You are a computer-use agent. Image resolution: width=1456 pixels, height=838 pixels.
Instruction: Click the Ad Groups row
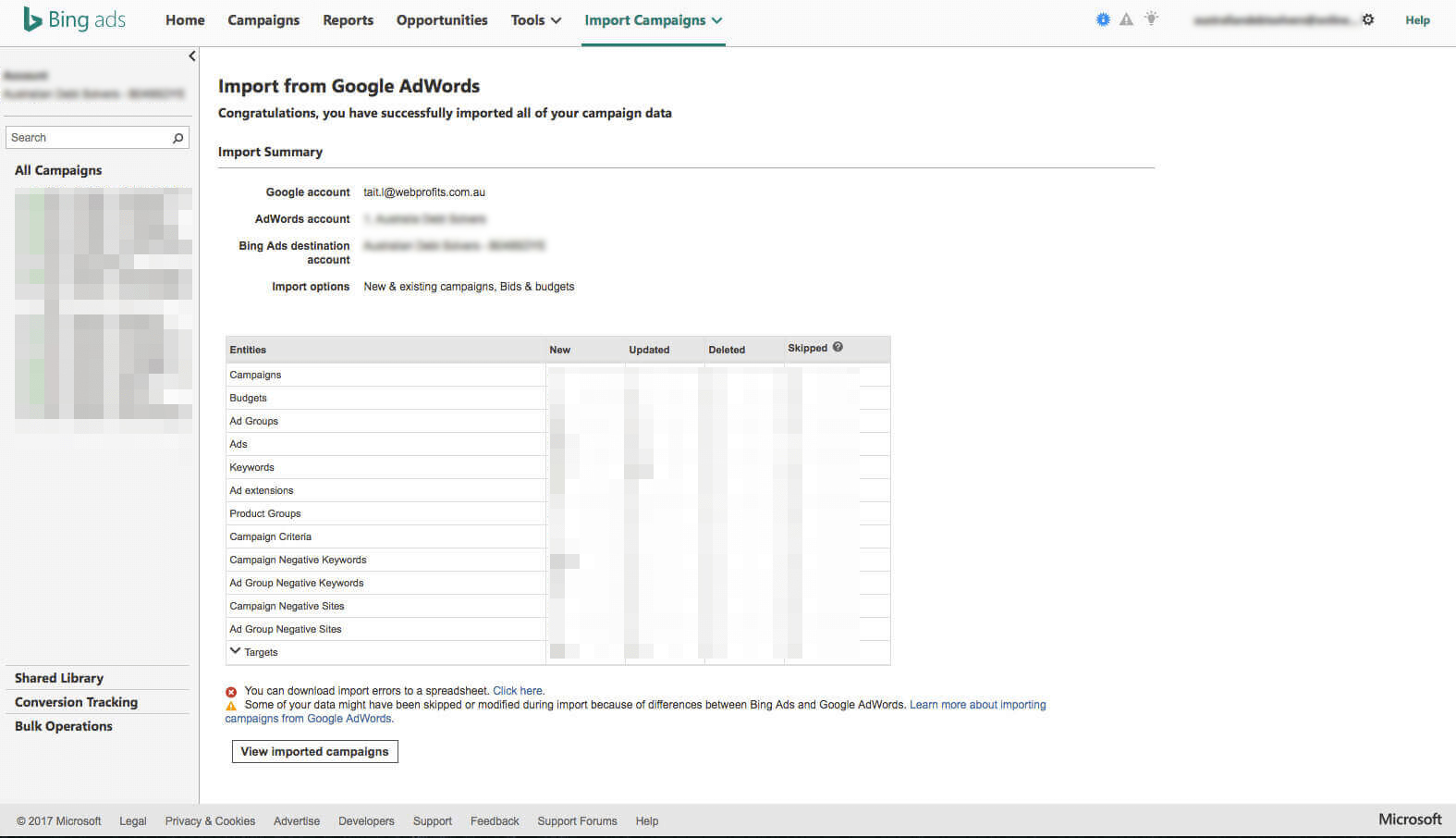tap(557, 421)
